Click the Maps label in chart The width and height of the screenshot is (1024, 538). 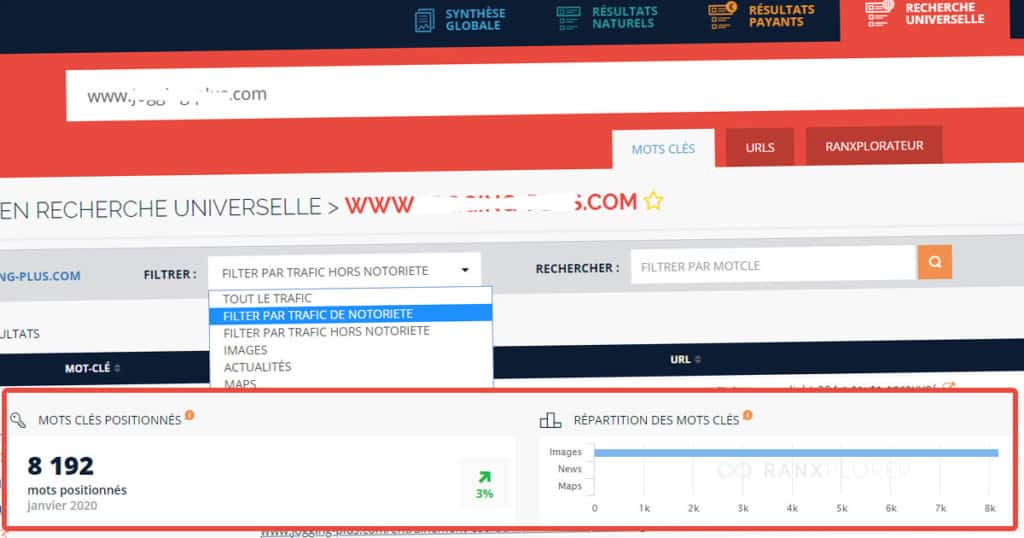569,486
